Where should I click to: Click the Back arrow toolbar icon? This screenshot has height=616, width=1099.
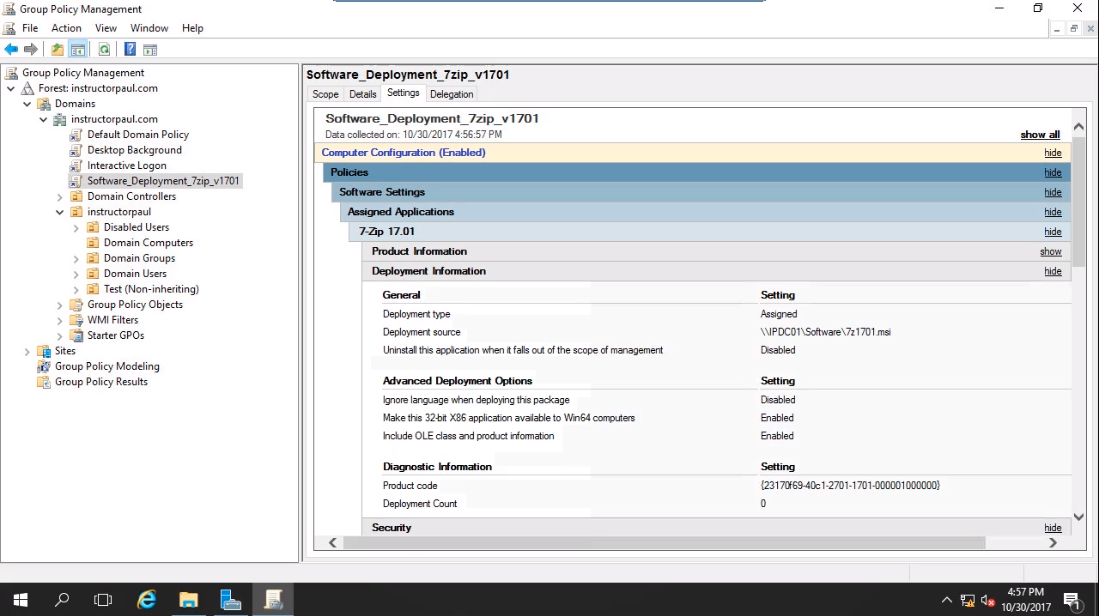coord(11,49)
